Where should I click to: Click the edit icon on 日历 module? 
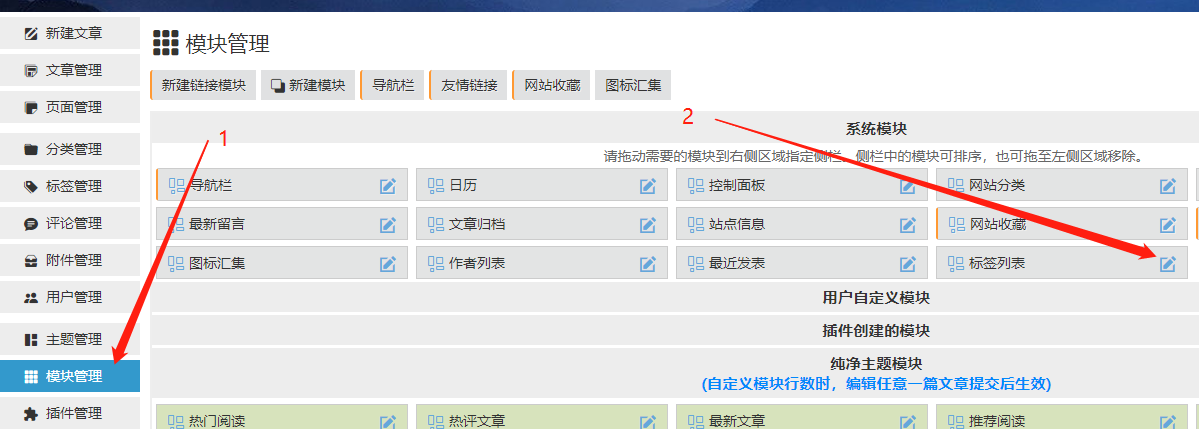pos(648,186)
